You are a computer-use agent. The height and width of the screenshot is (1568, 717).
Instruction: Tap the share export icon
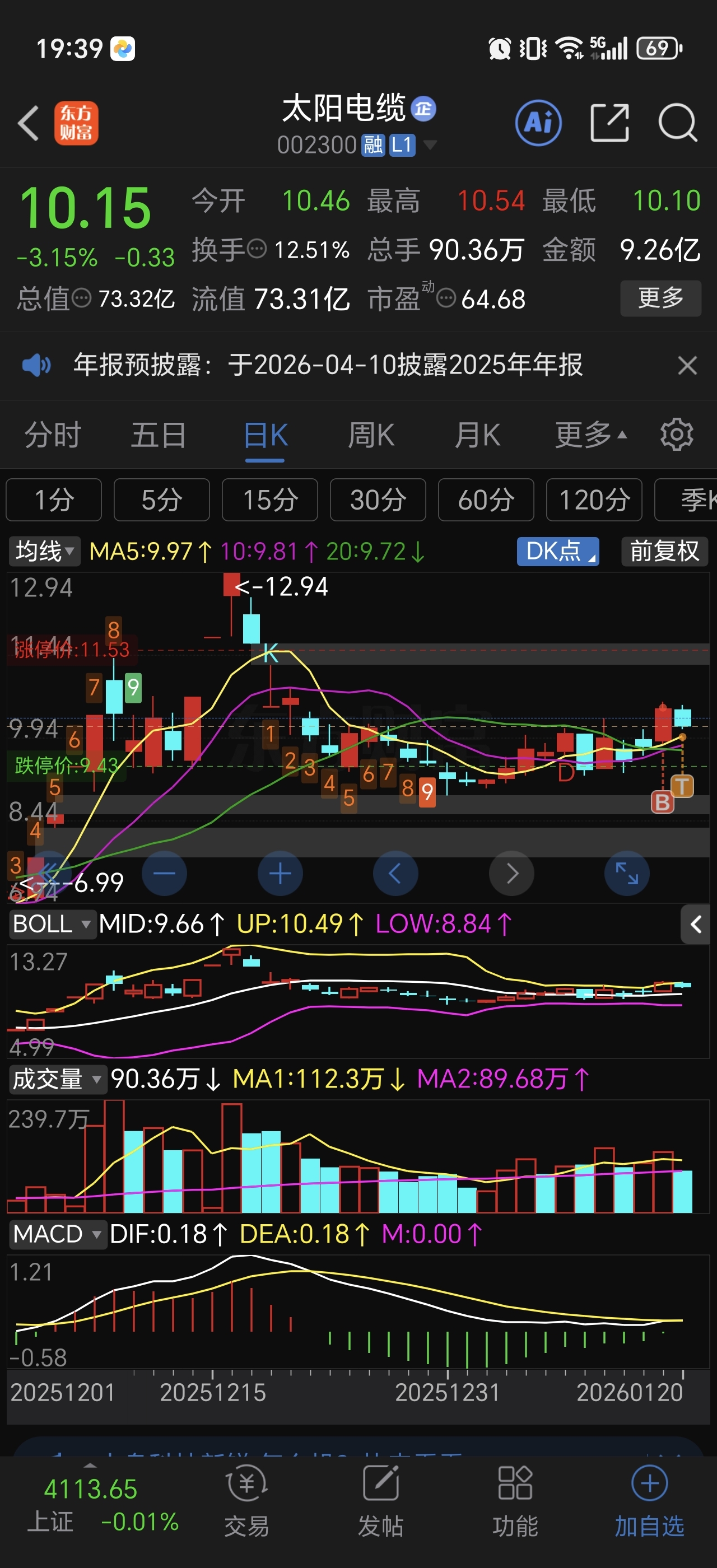(609, 123)
